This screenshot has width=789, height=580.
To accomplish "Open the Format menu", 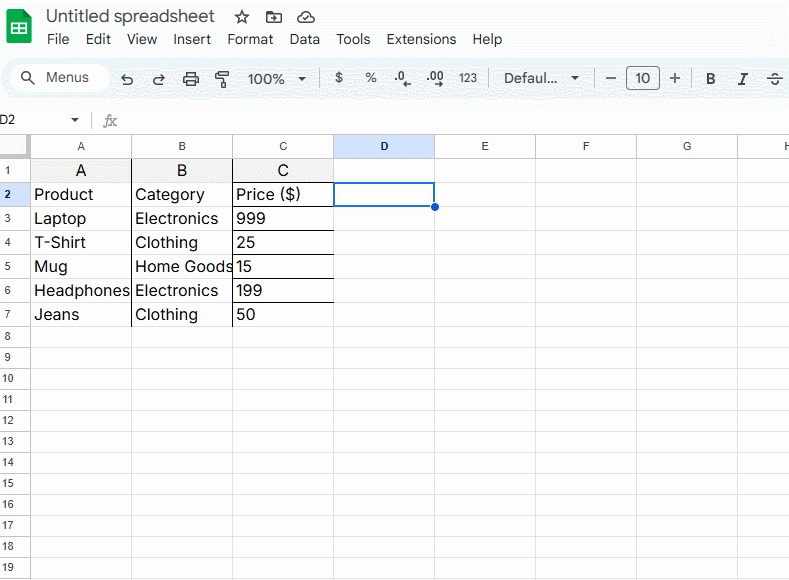I will click(250, 39).
